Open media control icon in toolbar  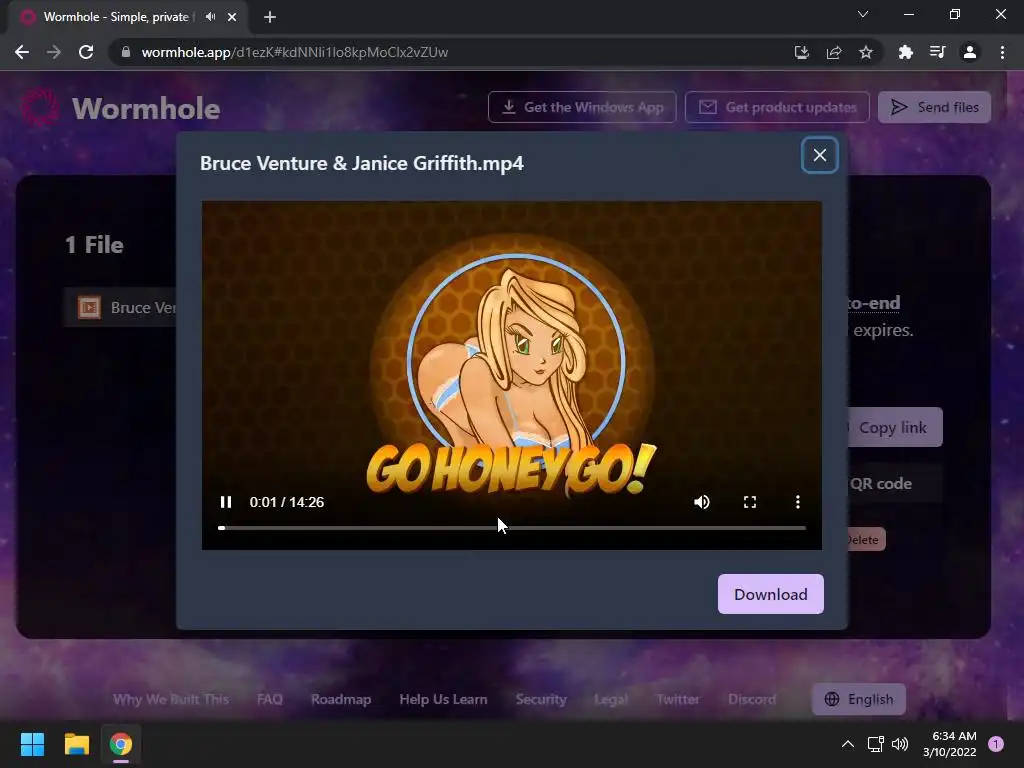coord(937,52)
